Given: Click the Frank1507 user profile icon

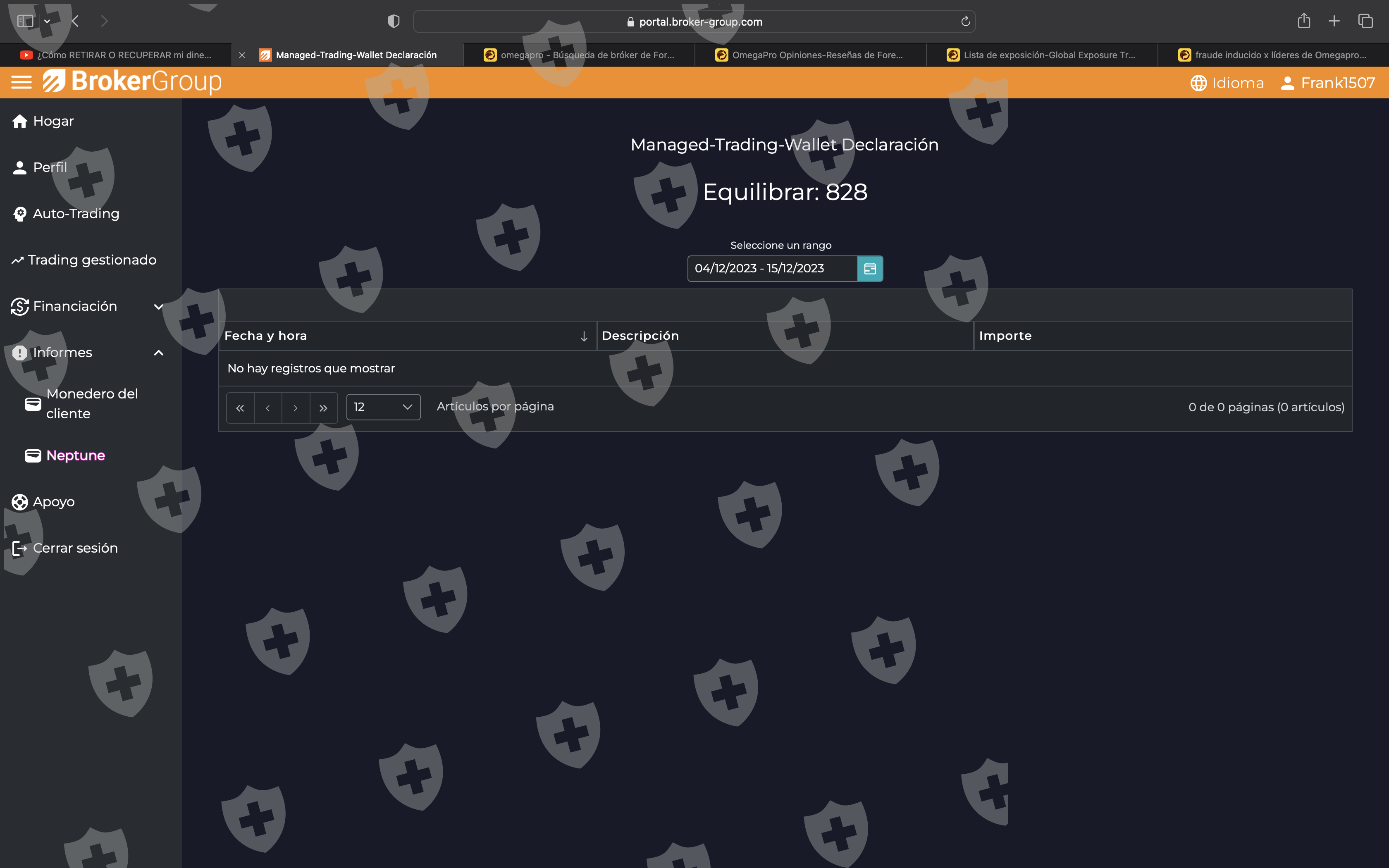Looking at the screenshot, I should tap(1287, 83).
